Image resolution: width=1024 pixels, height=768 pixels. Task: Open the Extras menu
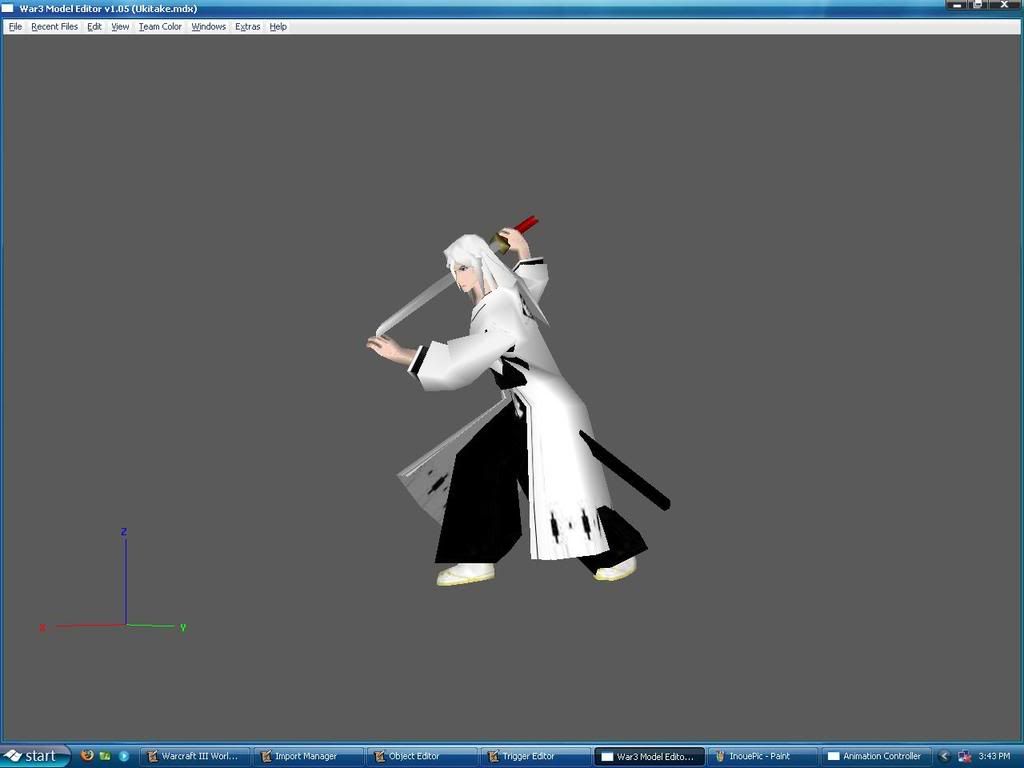click(248, 27)
